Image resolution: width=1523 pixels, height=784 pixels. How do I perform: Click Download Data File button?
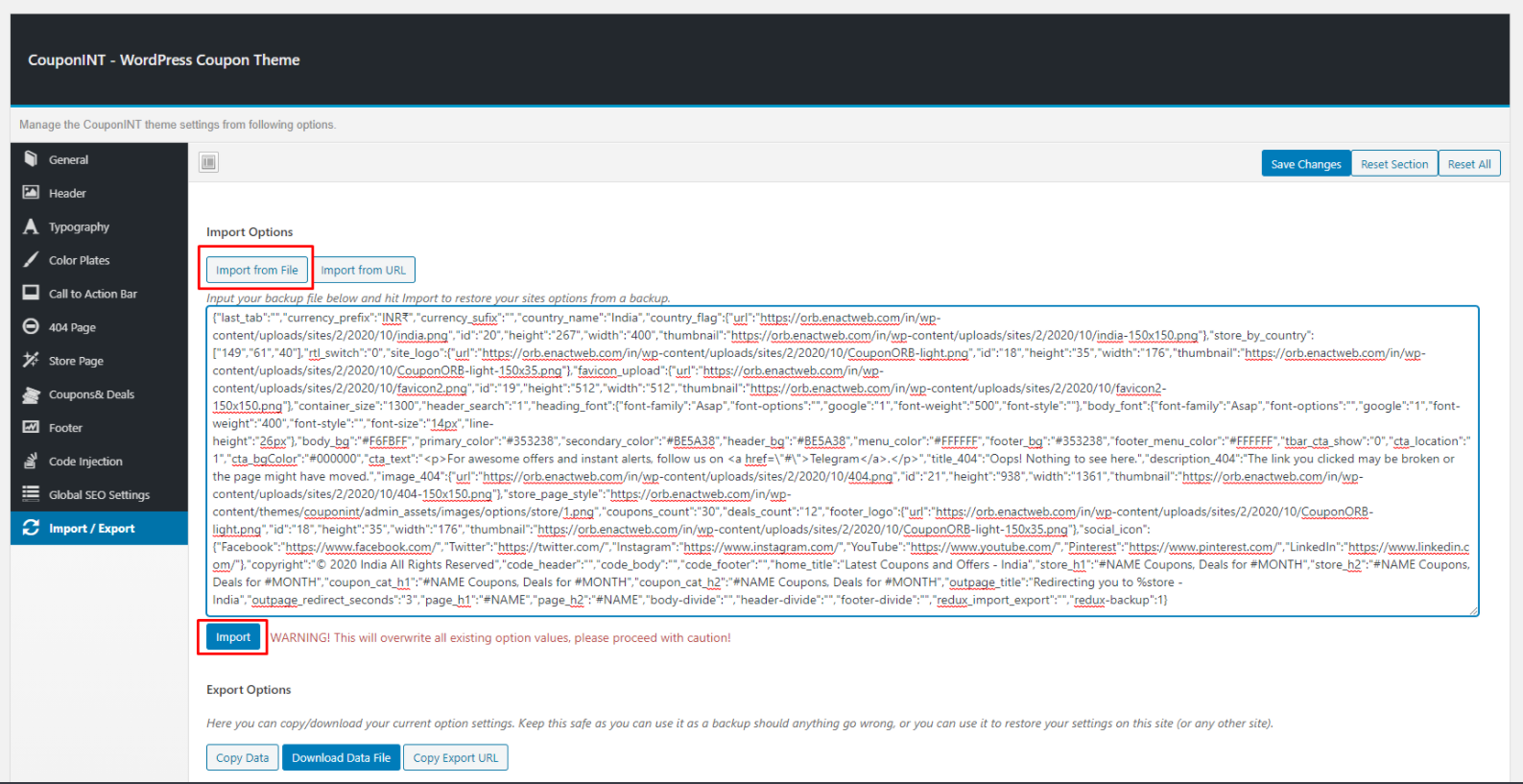pyautogui.click(x=341, y=757)
